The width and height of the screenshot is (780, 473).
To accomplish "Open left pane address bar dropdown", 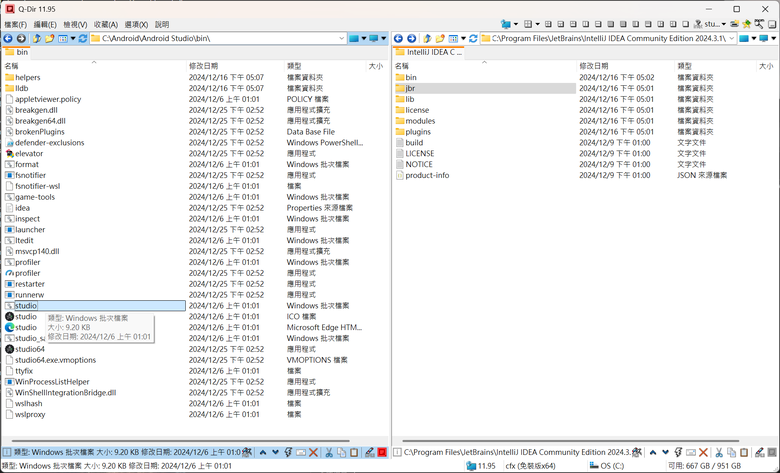I will (342, 38).
